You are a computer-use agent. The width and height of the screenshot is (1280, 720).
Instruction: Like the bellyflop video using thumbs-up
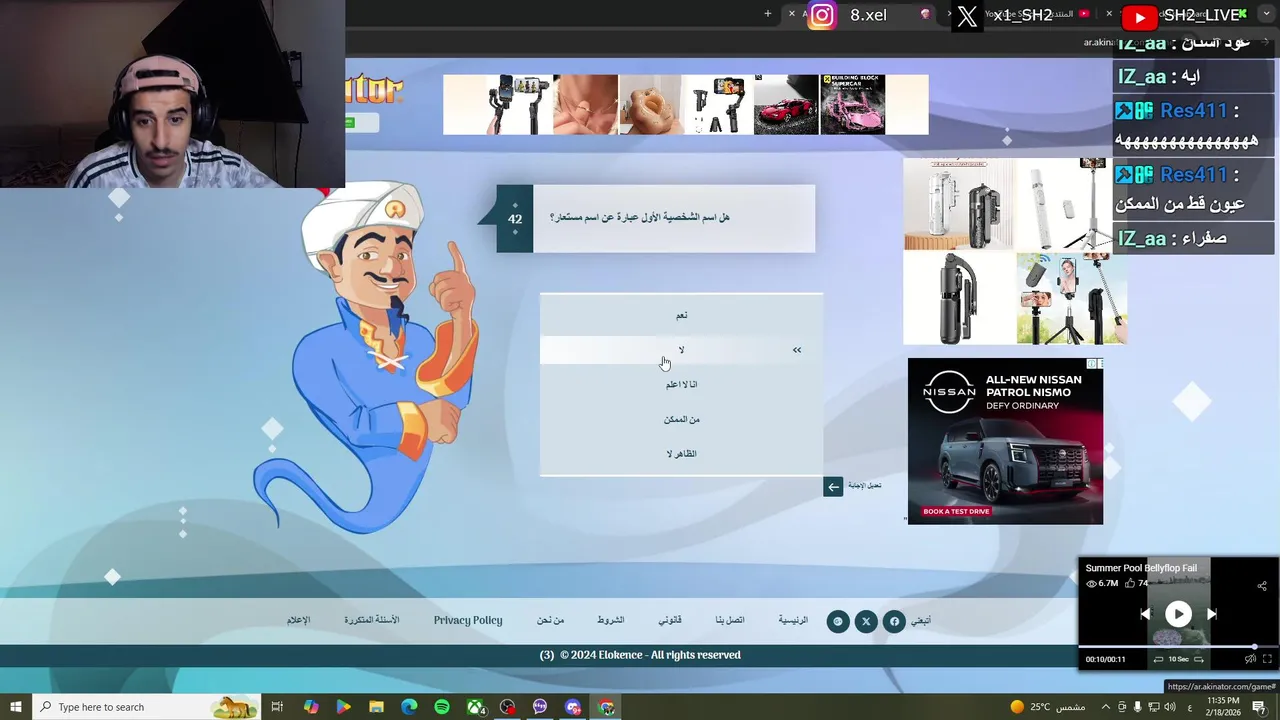[x=1131, y=583]
